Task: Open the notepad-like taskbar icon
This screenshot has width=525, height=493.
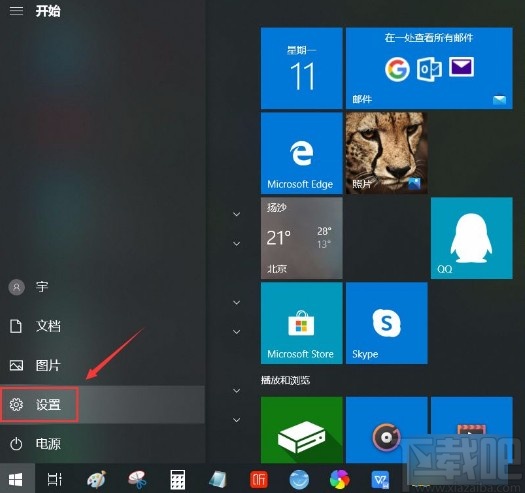Action: (x=218, y=480)
